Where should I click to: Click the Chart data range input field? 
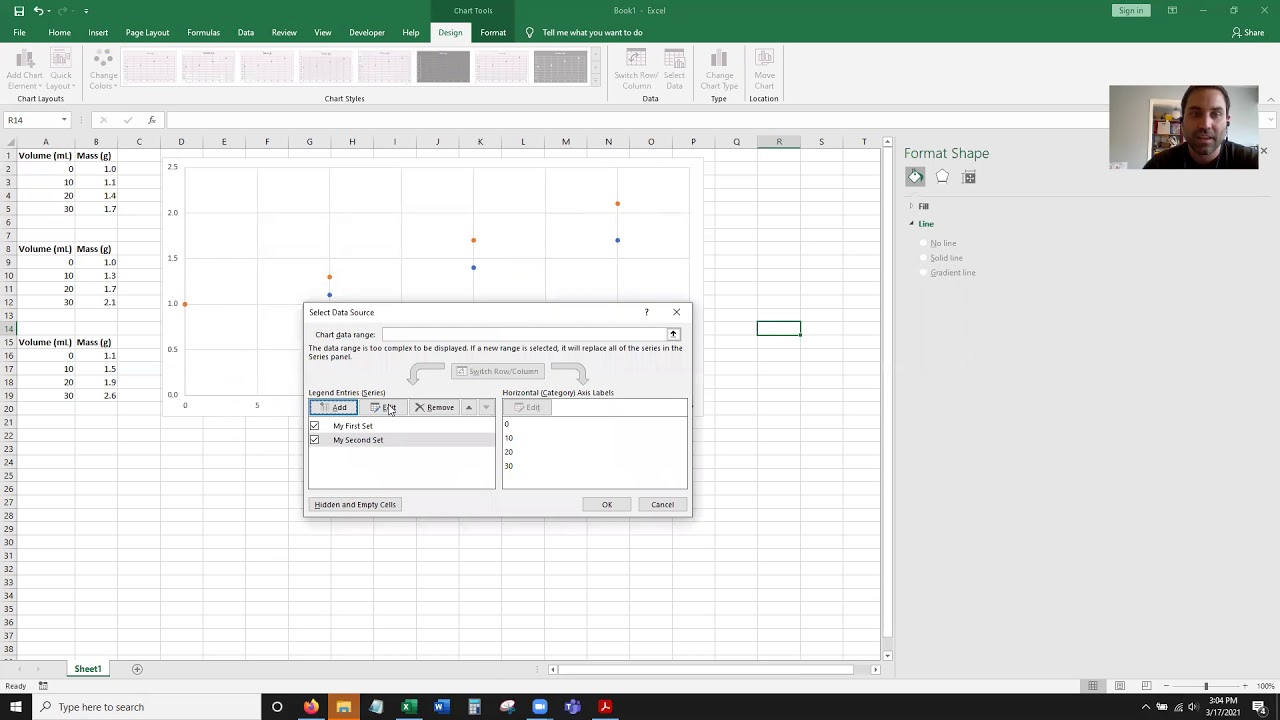(524, 334)
